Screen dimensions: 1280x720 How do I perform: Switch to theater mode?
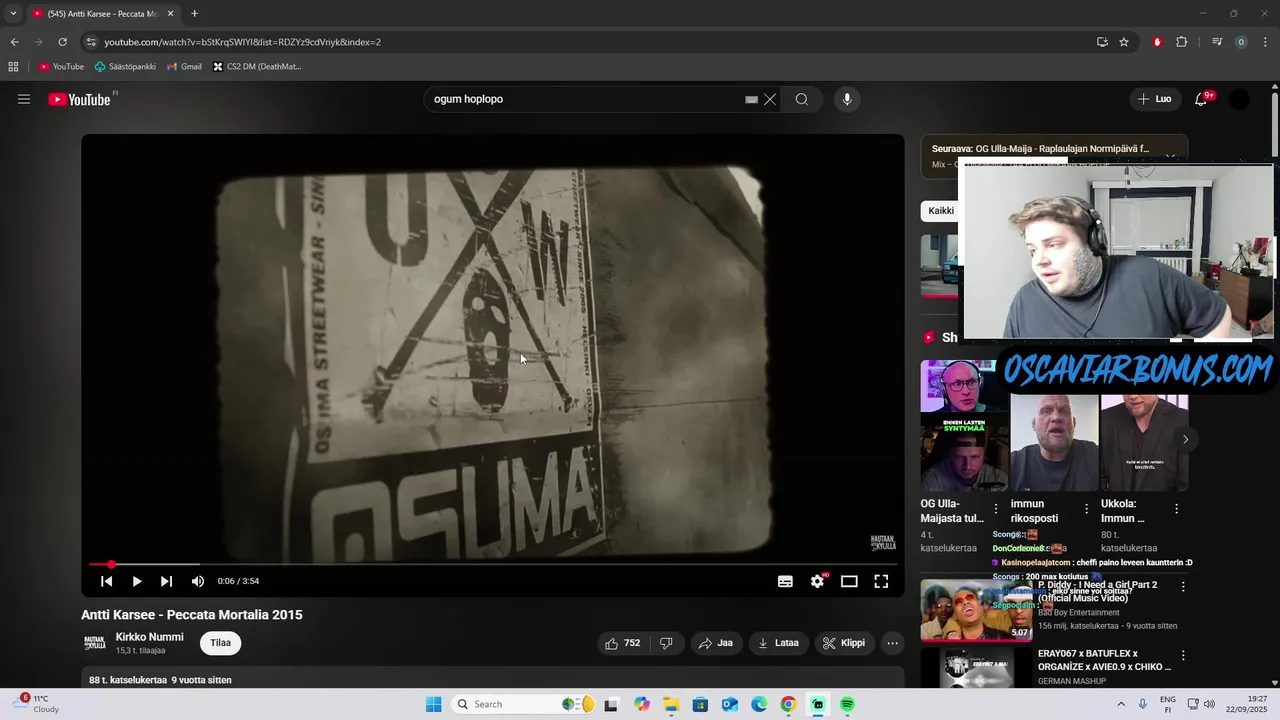(849, 581)
